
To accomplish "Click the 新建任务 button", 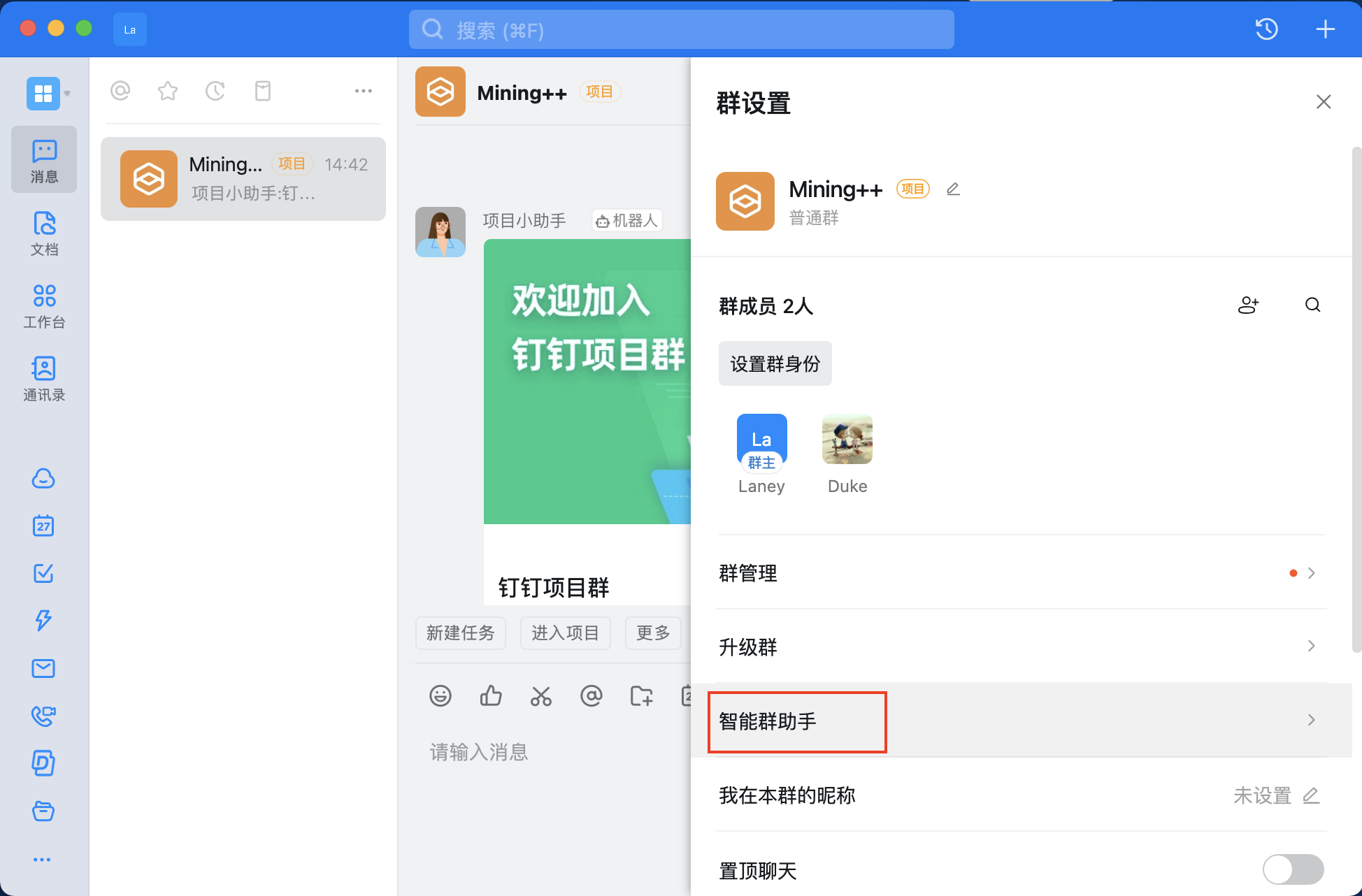I will (461, 633).
